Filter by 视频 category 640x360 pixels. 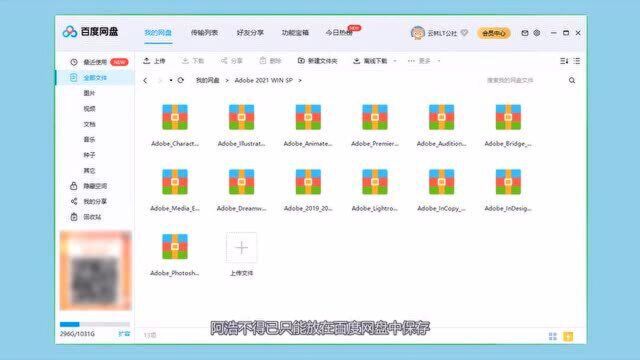89,109
